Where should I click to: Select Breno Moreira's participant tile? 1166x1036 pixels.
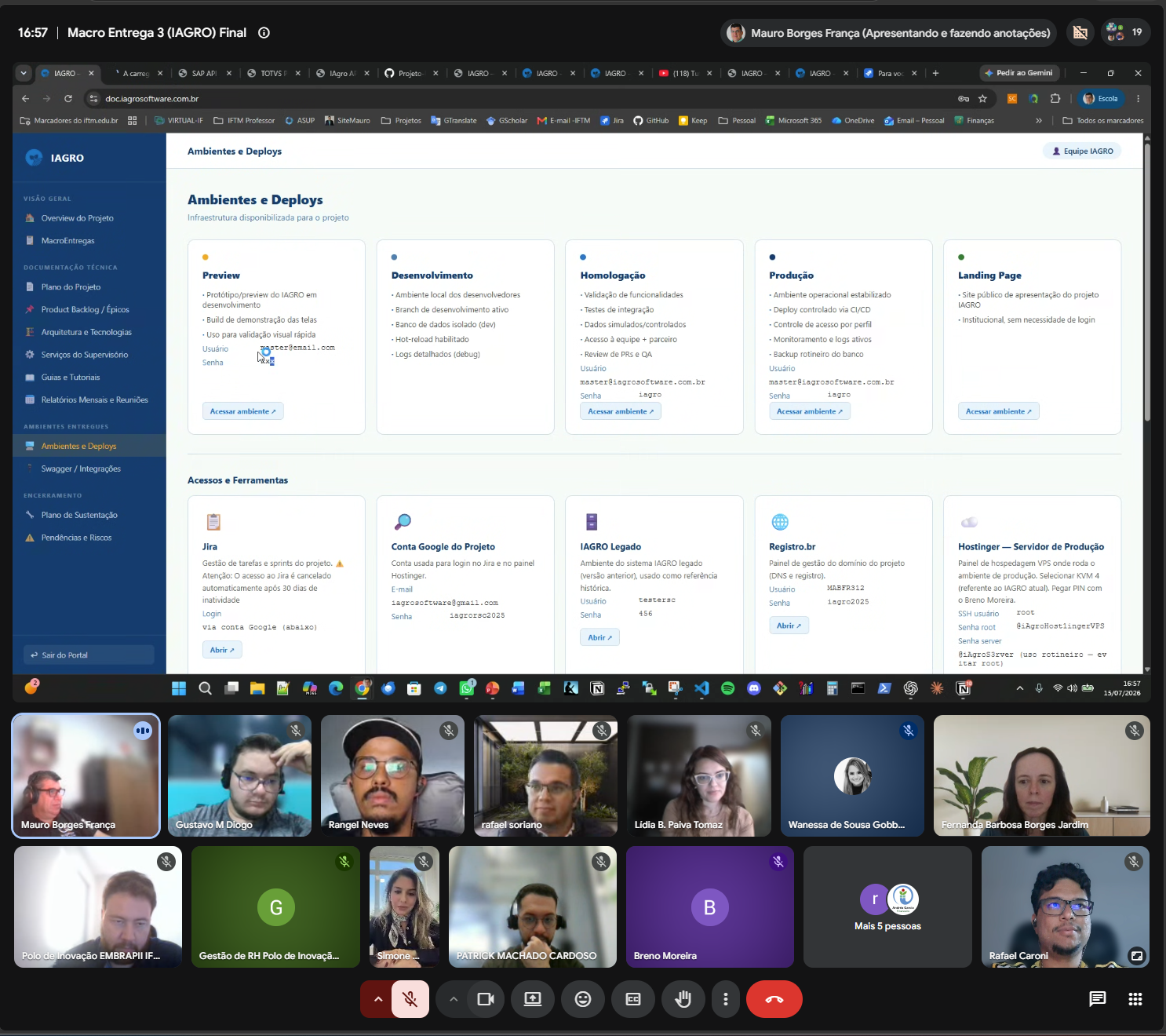click(x=710, y=906)
